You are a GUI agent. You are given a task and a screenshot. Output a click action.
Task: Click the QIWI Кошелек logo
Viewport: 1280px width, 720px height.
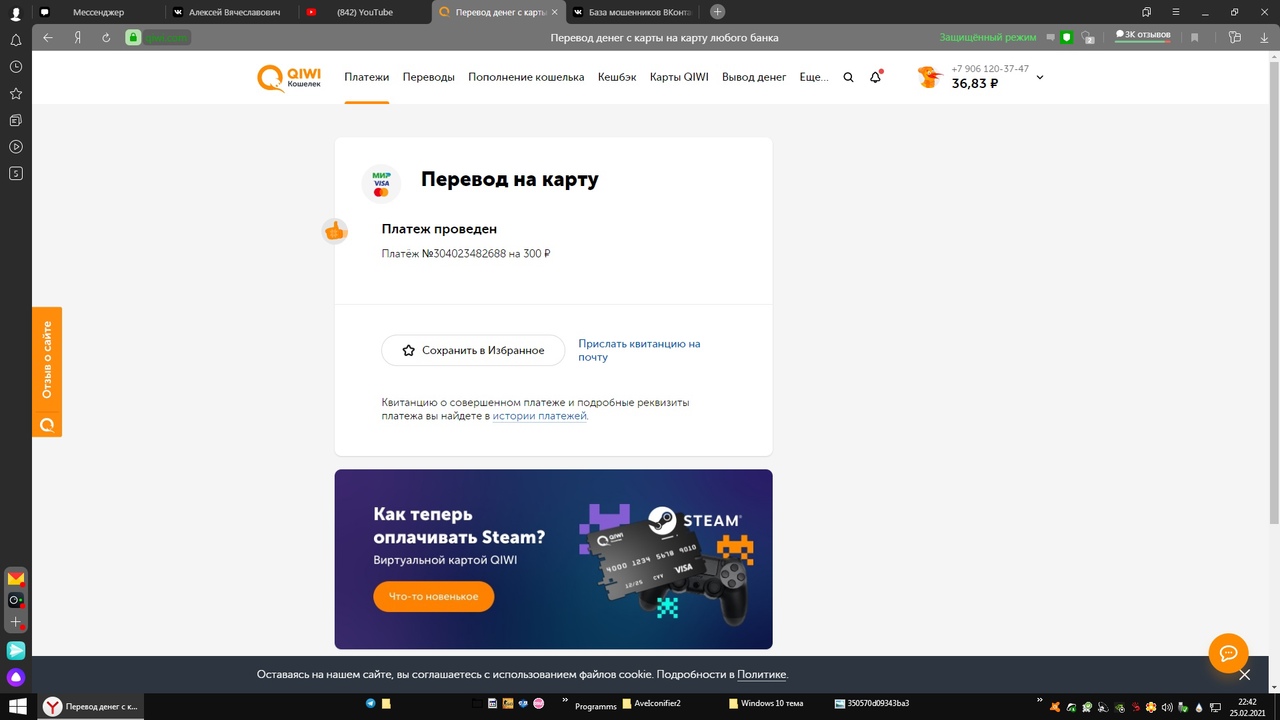coord(289,78)
